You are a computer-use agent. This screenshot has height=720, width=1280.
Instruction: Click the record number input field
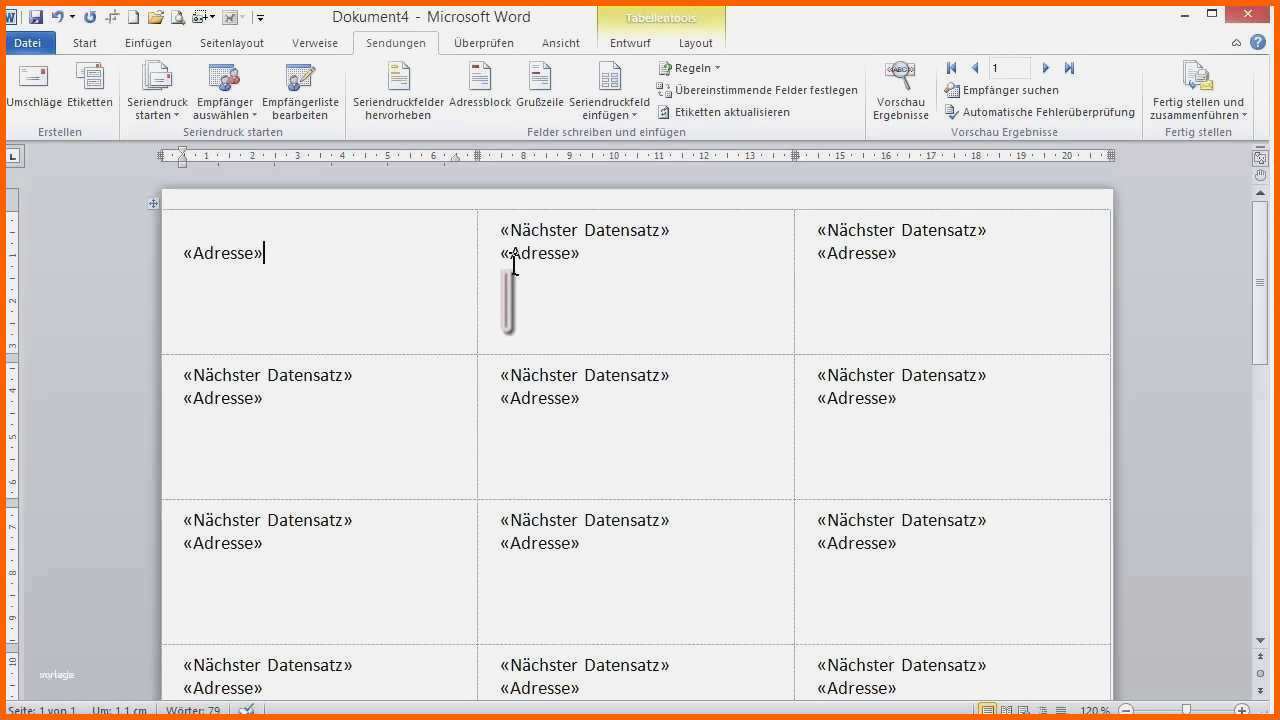coord(1009,68)
